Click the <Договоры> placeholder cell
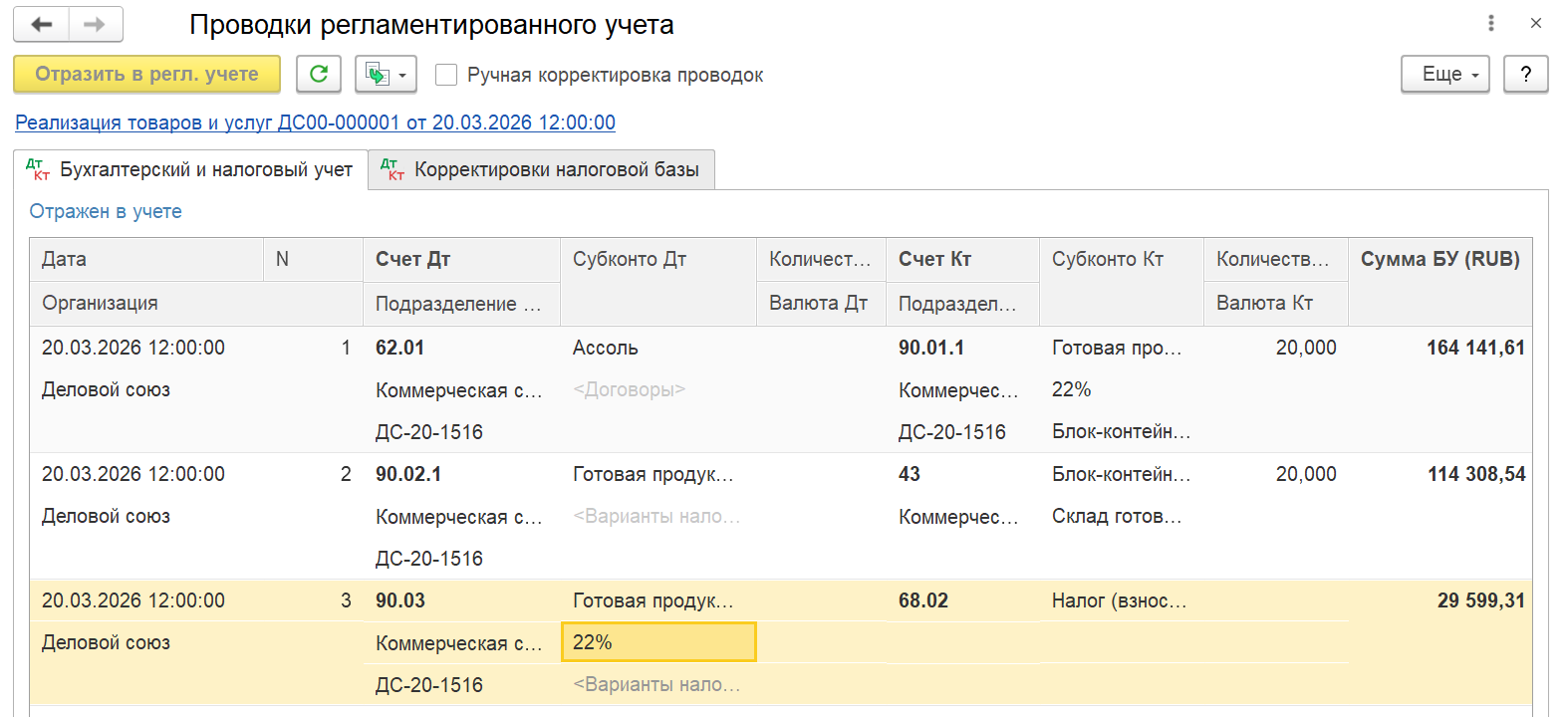1568x717 pixels. (657, 389)
